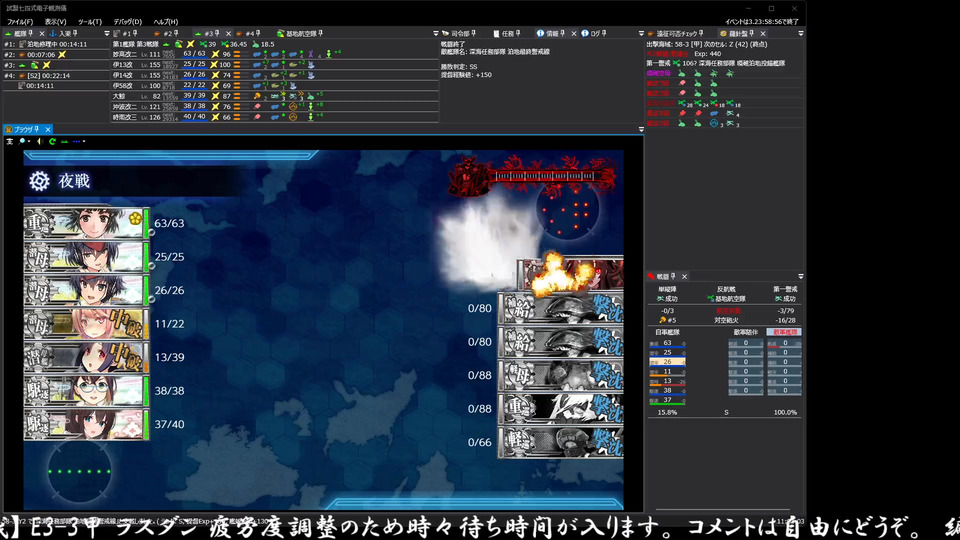Expand the 羅針盤 pane right-side dropdown

point(801,34)
